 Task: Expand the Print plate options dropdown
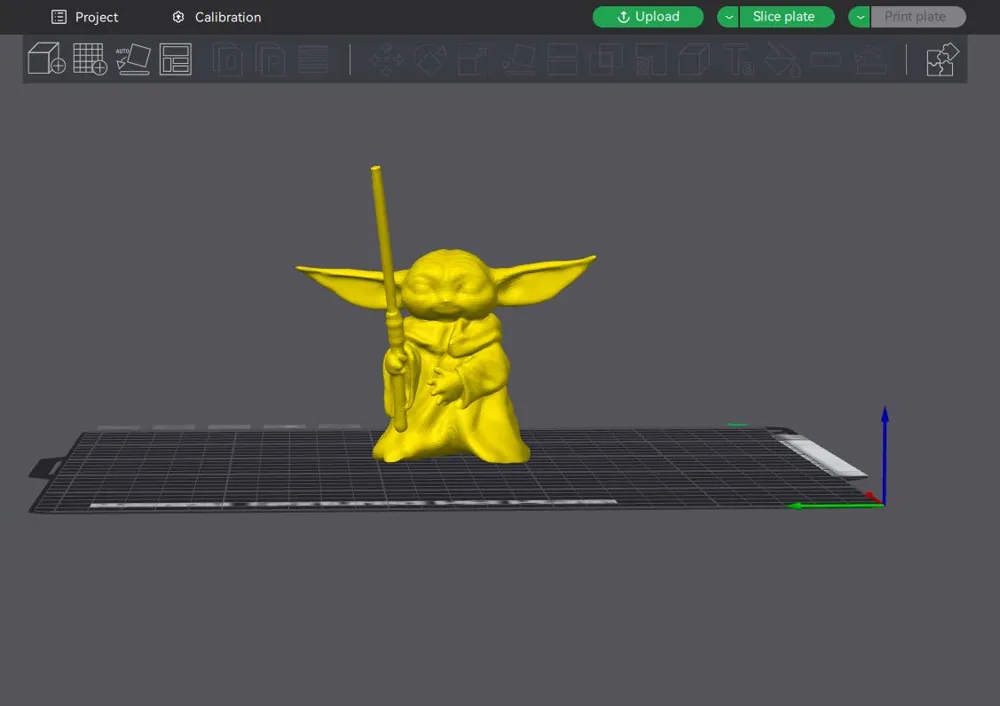click(x=858, y=17)
